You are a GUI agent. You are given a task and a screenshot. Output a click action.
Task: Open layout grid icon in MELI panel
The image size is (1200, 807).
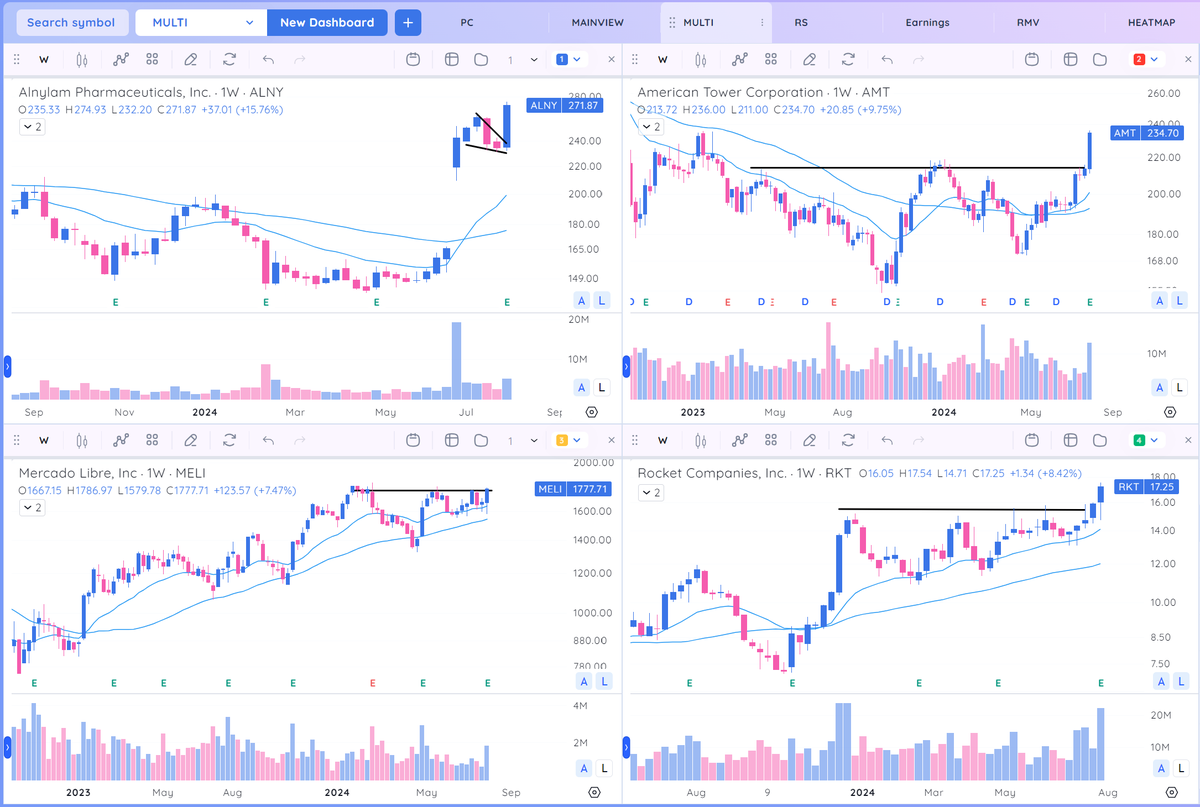pos(451,439)
